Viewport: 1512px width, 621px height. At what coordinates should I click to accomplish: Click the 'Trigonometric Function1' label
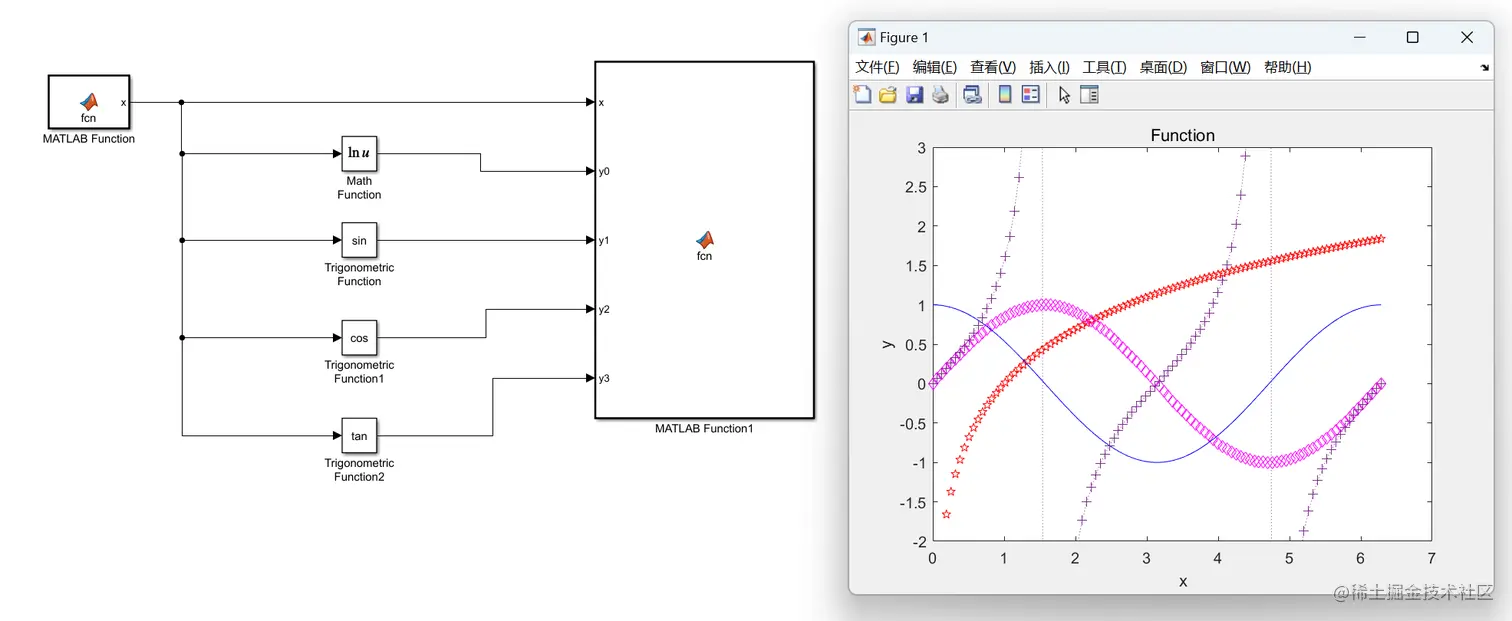pos(359,372)
